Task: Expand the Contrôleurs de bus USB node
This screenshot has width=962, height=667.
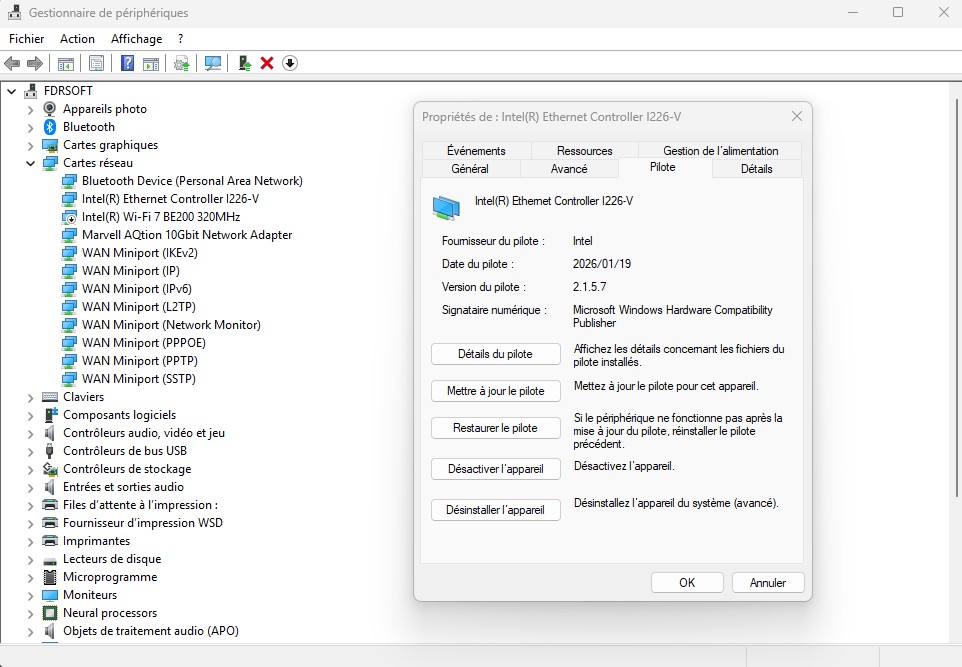Action: [30, 451]
